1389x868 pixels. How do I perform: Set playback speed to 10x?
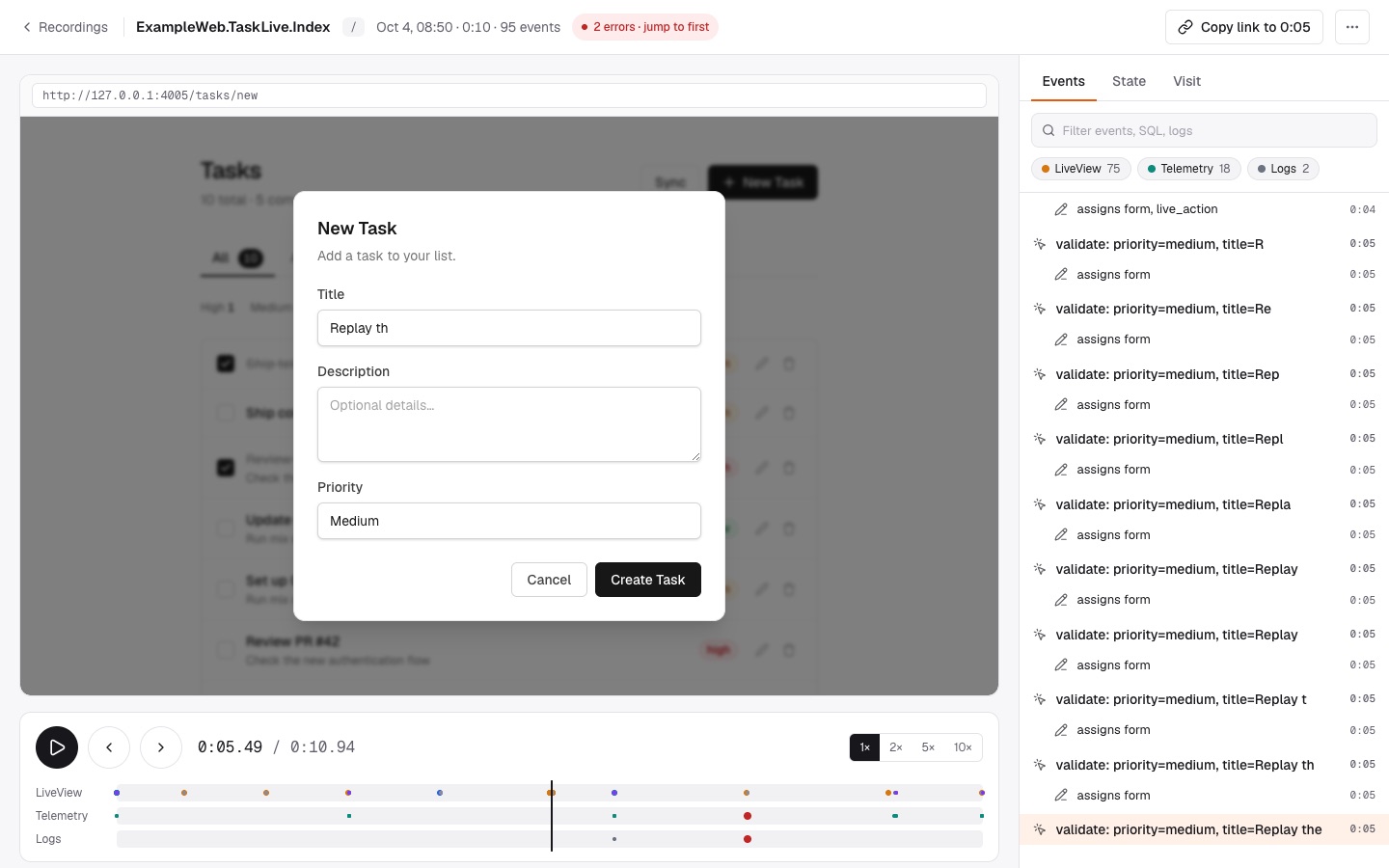[963, 747]
